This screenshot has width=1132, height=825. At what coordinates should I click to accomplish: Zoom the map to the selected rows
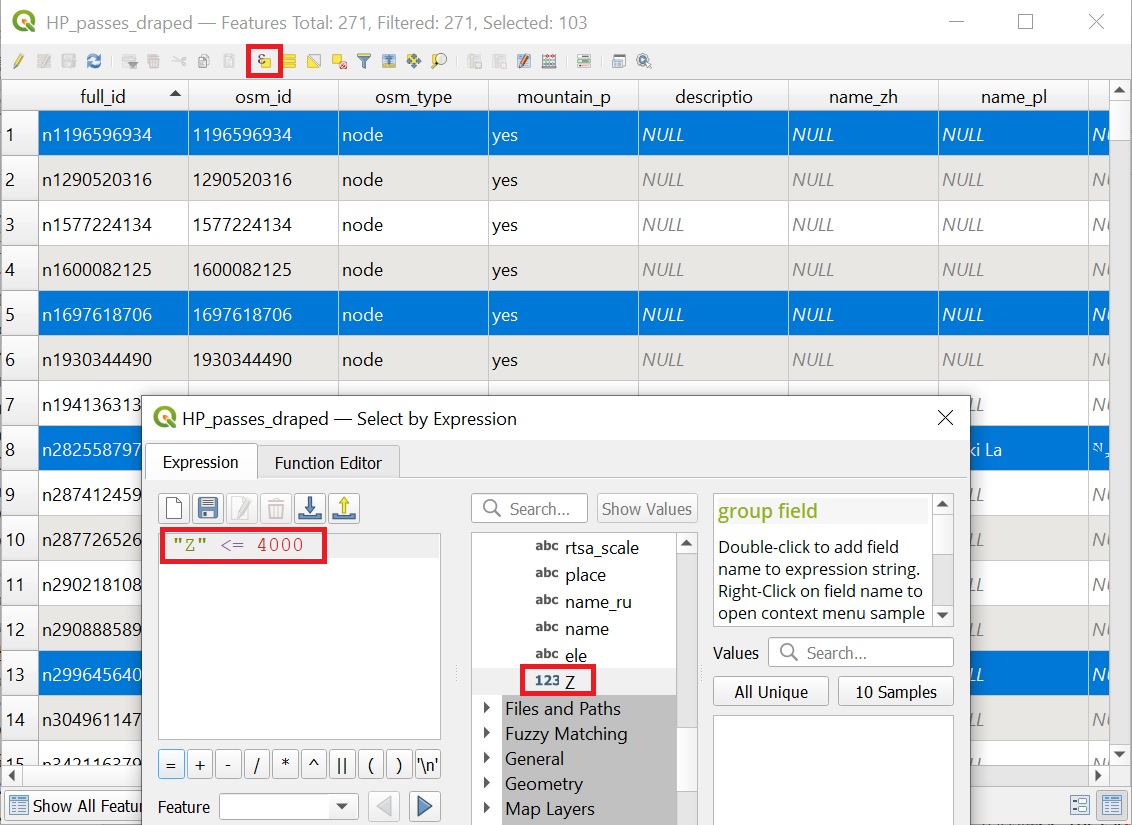coord(439,61)
